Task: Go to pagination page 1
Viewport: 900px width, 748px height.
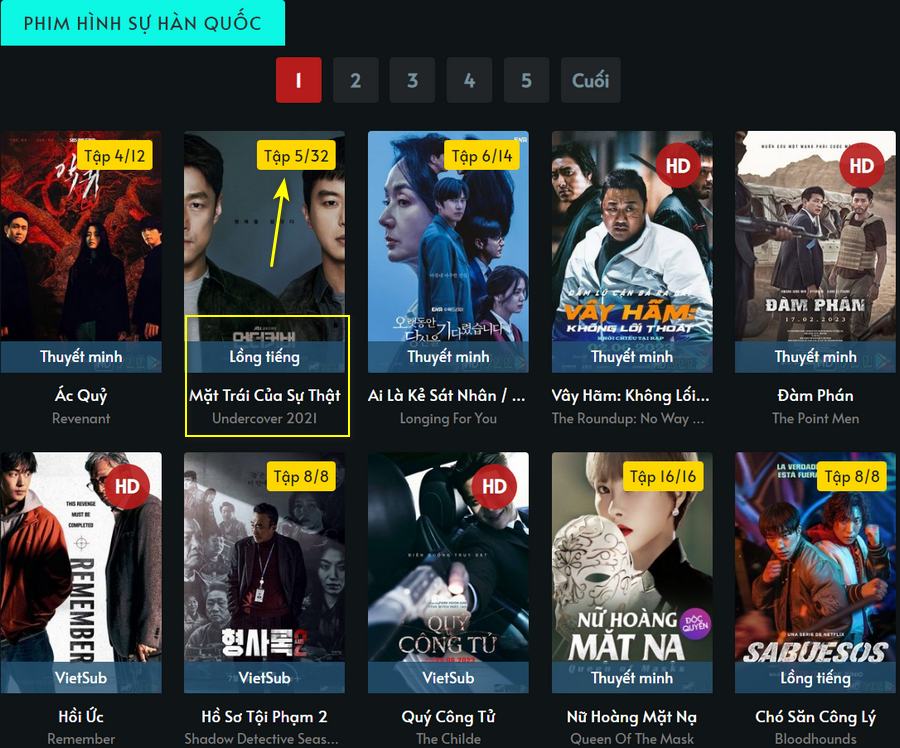Action: (298, 80)
